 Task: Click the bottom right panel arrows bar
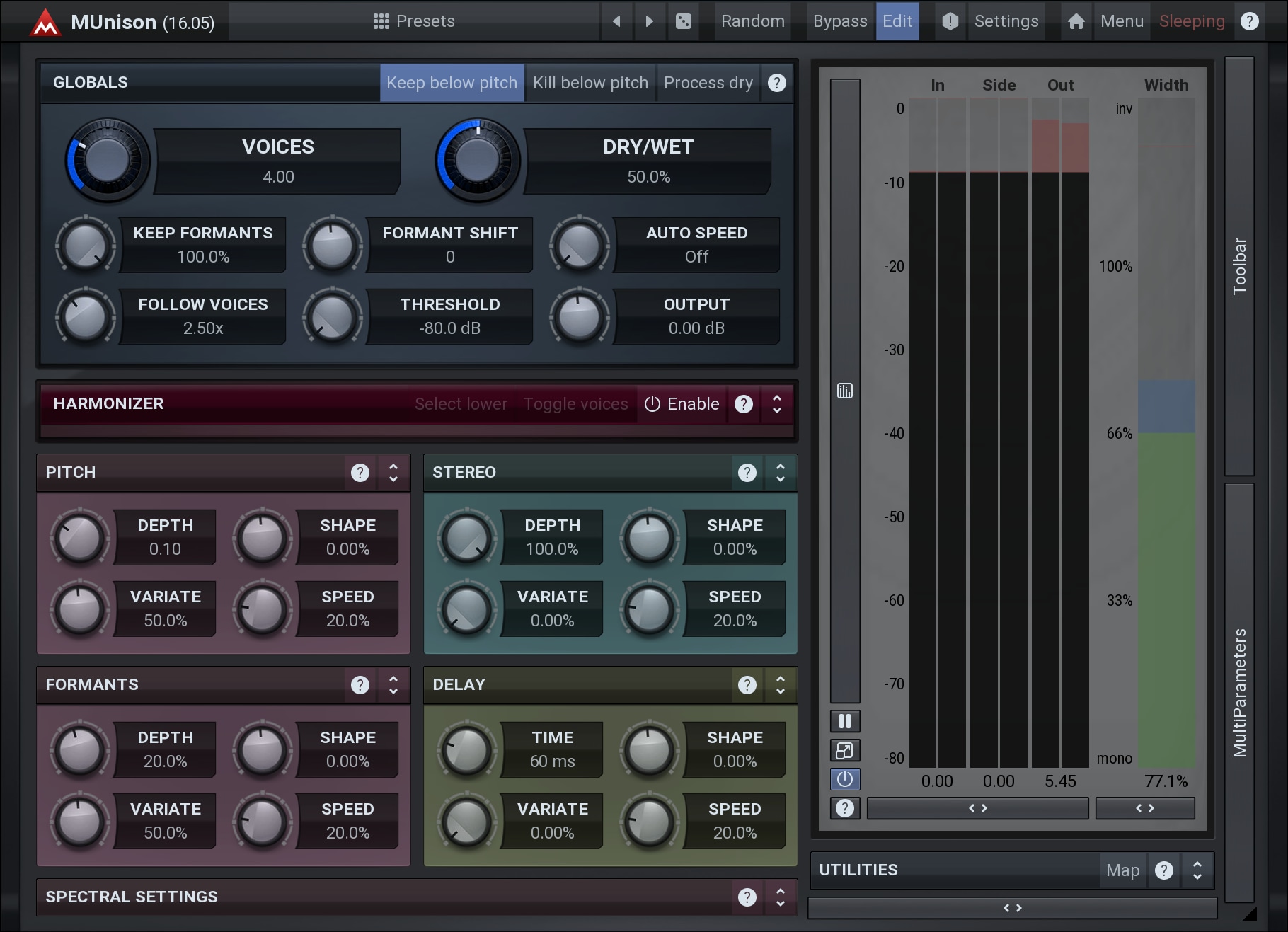pos(1013,908)
